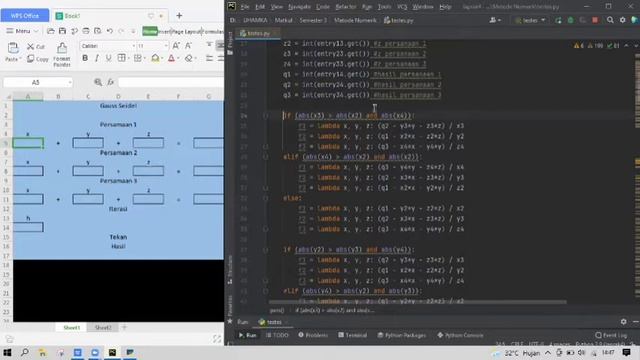640x360 pixels.
Task: Open the Python Packages tab
Action: [401, 335]
